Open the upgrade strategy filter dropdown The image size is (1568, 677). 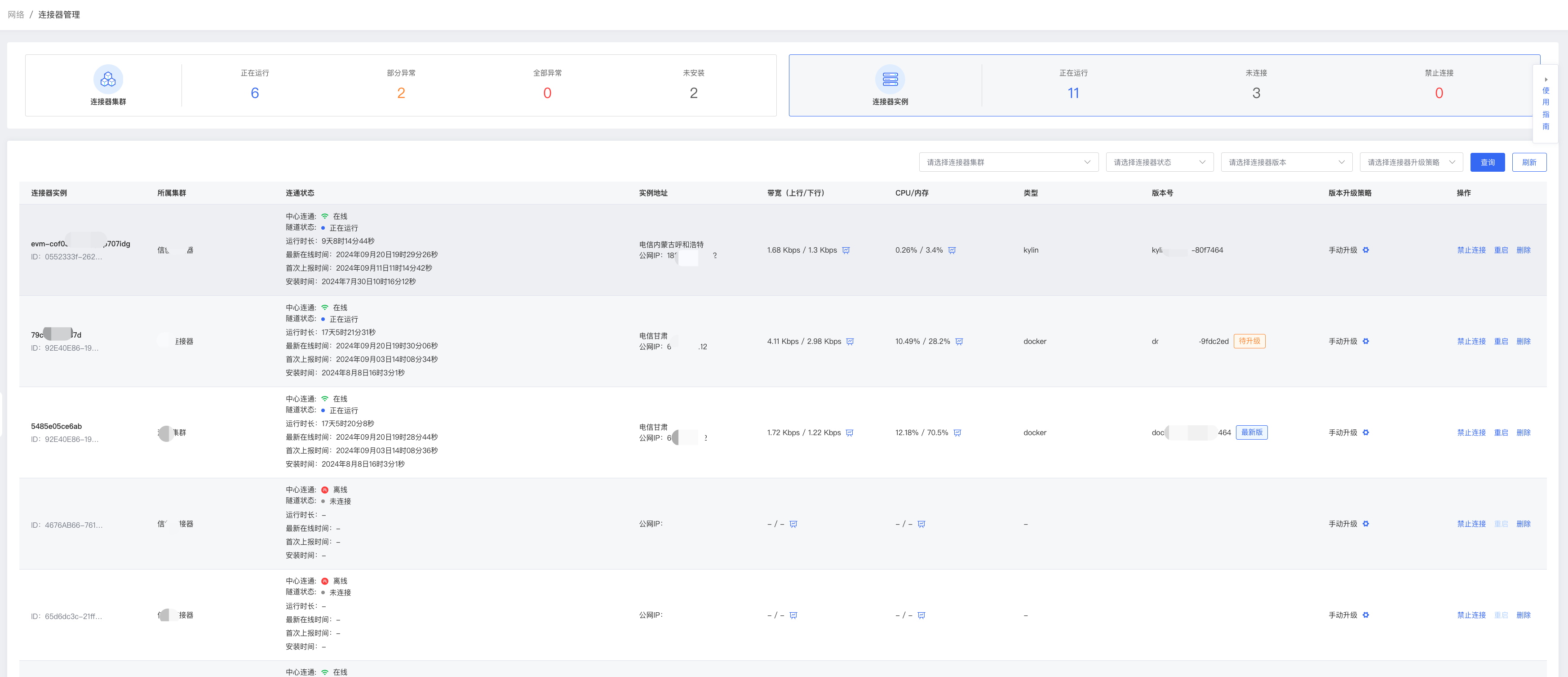1411,163
